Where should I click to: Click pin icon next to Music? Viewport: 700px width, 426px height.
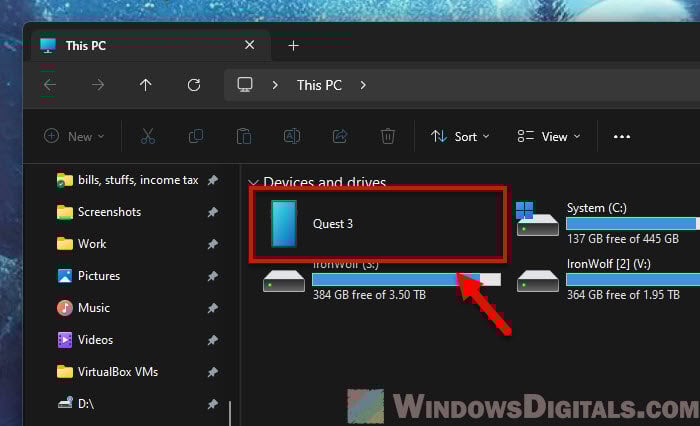click(x=212, y=308)
